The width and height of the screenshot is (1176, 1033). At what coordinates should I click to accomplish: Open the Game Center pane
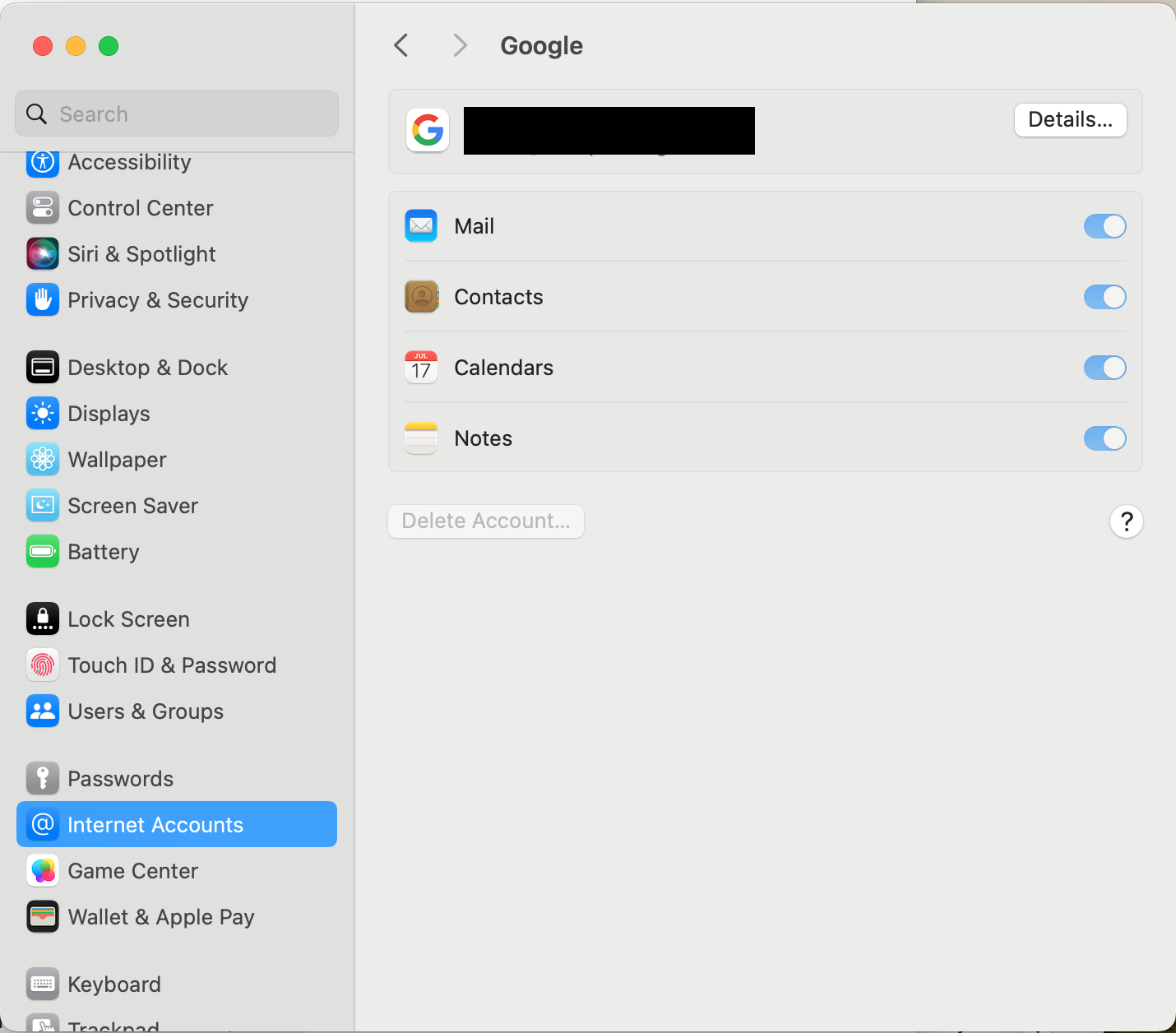click(177, 871)
